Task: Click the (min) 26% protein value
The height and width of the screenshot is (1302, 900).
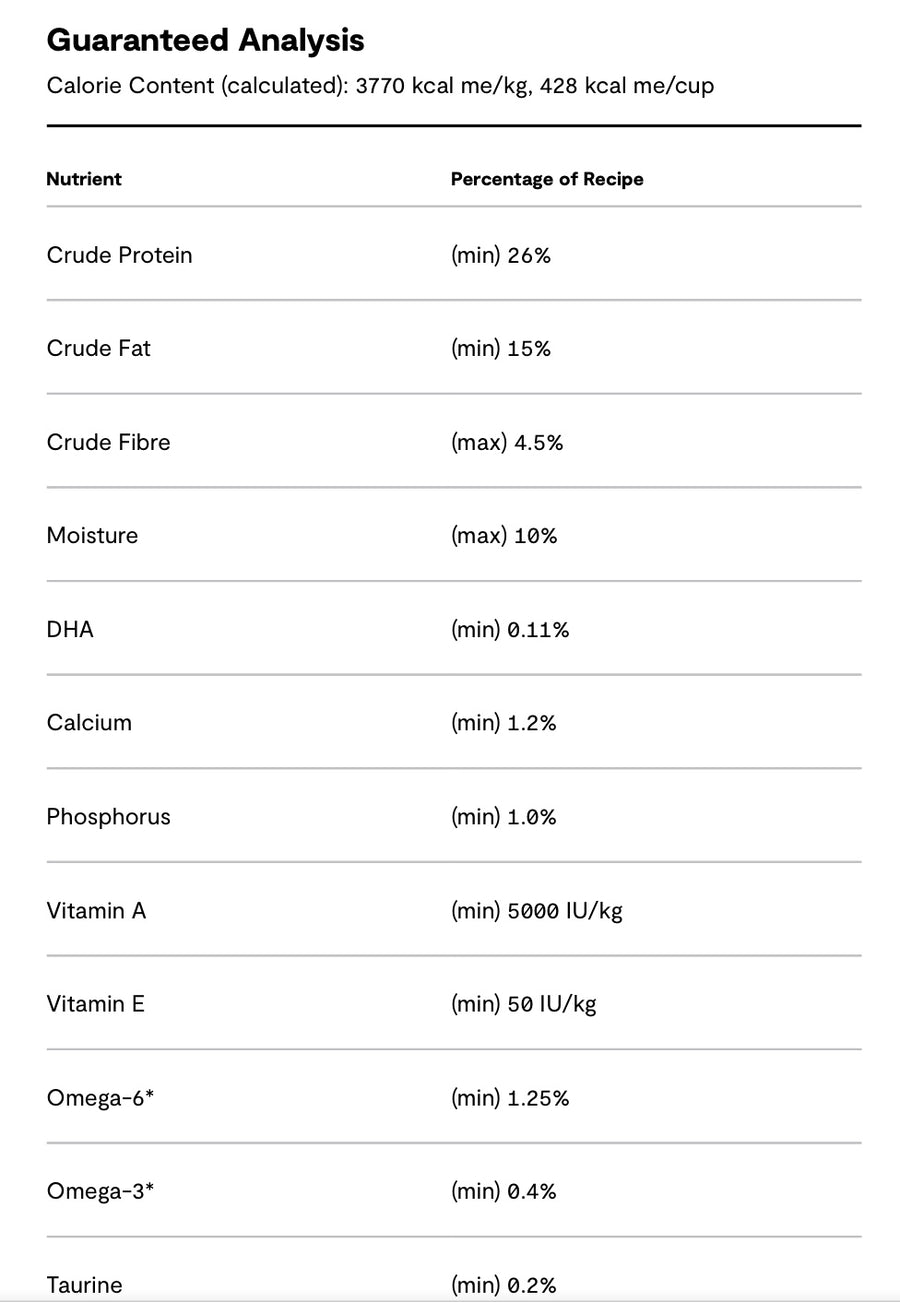Action: (x=500, y=255)
